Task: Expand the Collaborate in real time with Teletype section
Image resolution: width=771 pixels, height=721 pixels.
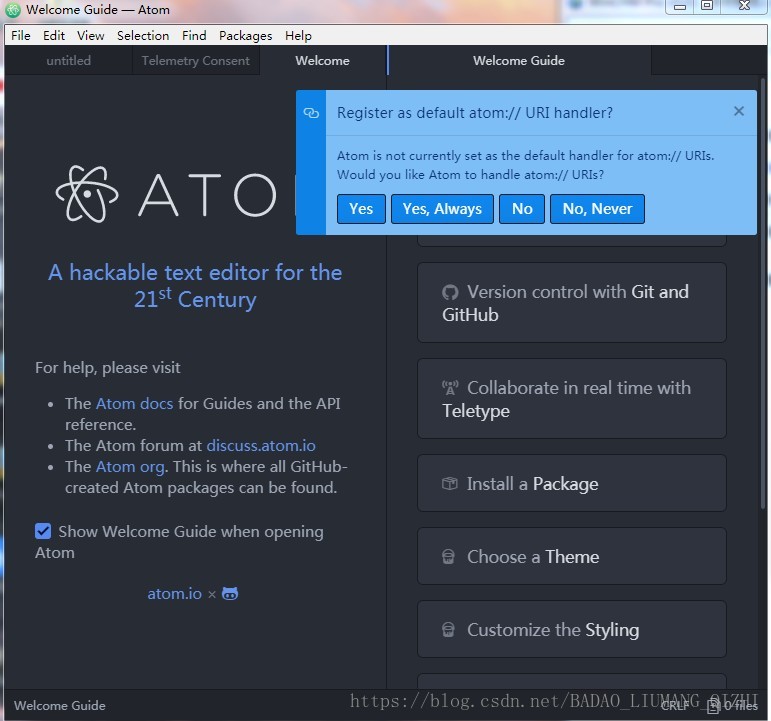Action: (571, 399)
